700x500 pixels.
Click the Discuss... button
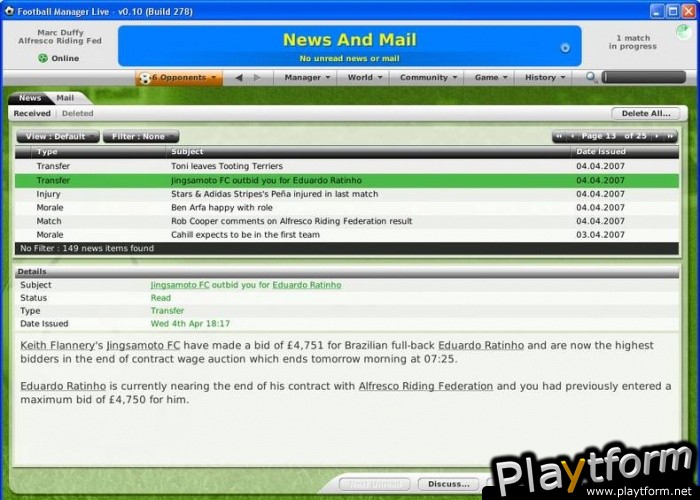point(448,484)
